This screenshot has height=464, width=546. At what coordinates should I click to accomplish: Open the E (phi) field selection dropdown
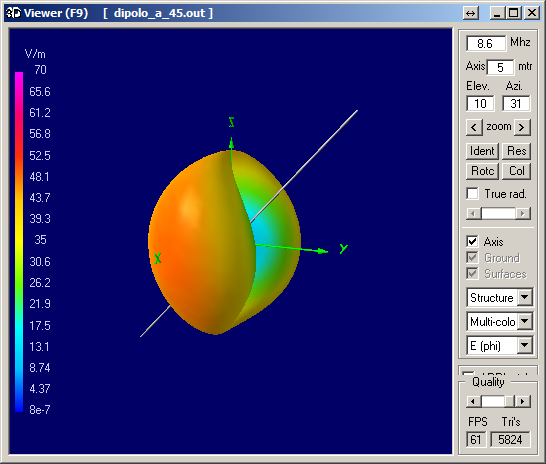point(524,345)
